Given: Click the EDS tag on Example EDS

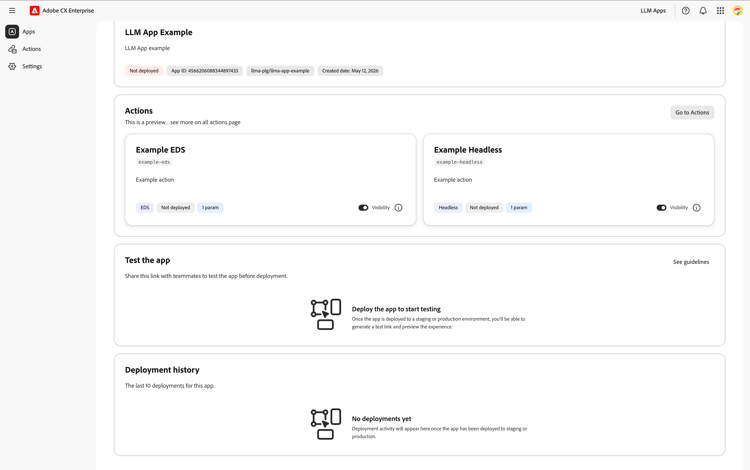Looking at the screenshot, I should (145, 208).
